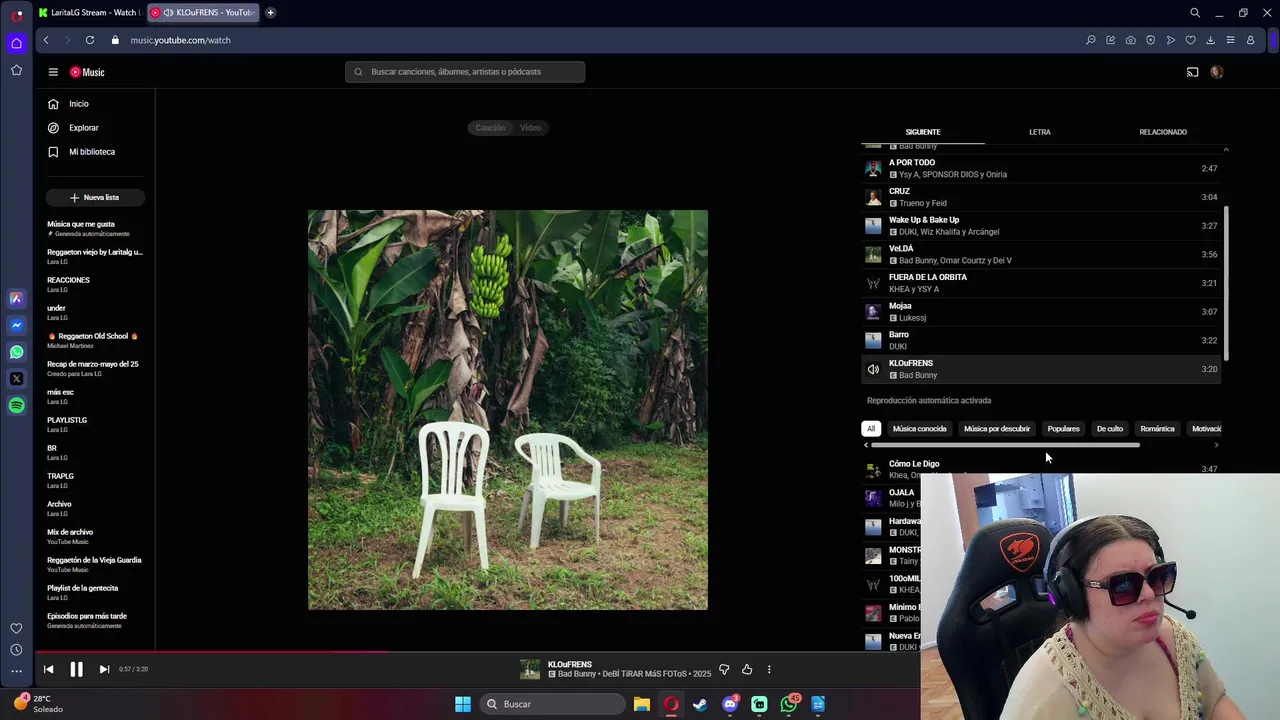Screen dimensions: 1280x720
Task: Create a playlist with Nueva lista button
Action: click(x=95, y=198)
